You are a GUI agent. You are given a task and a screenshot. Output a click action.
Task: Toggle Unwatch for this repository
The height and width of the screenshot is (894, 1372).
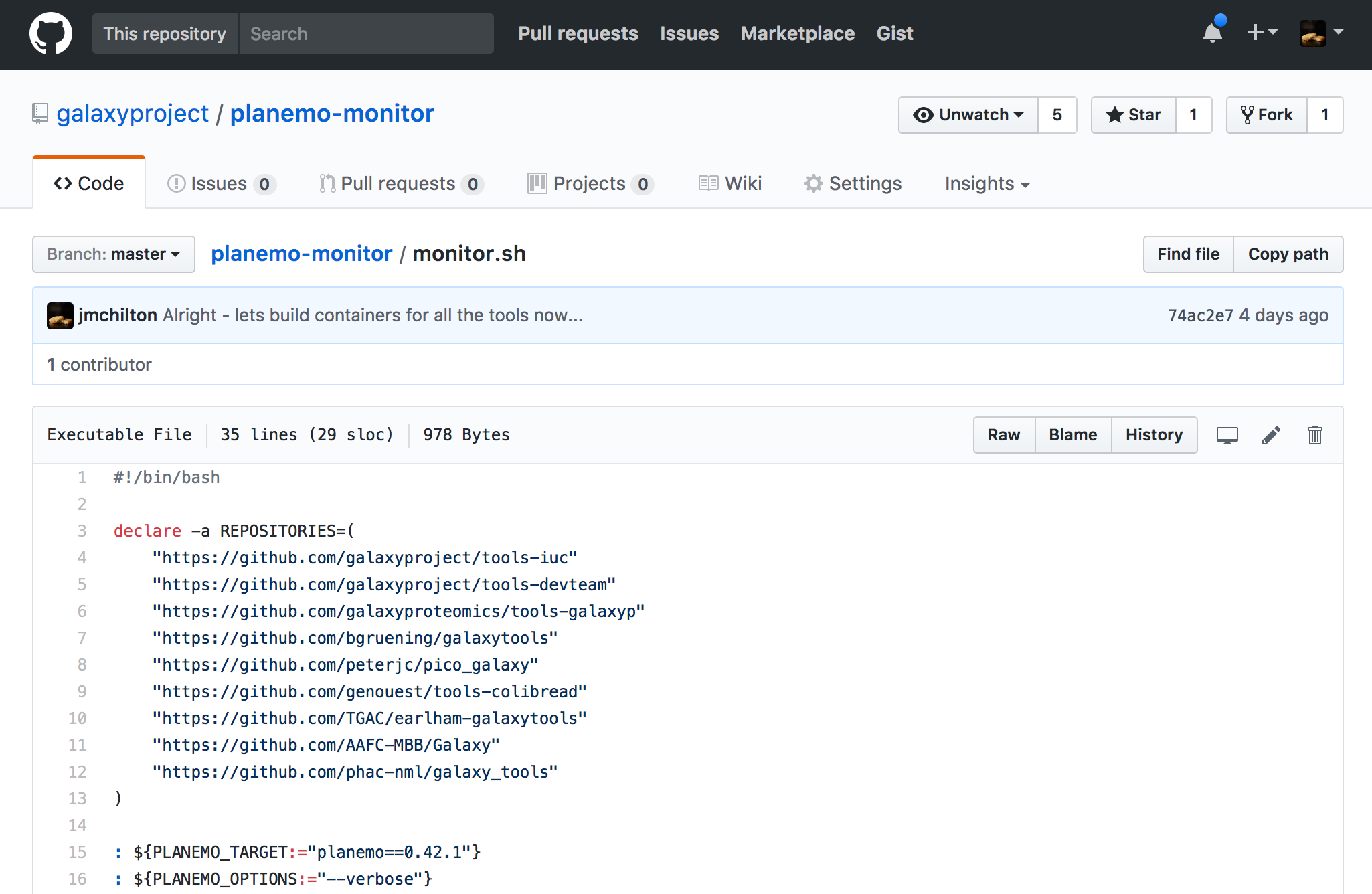(x=968, y=115)
